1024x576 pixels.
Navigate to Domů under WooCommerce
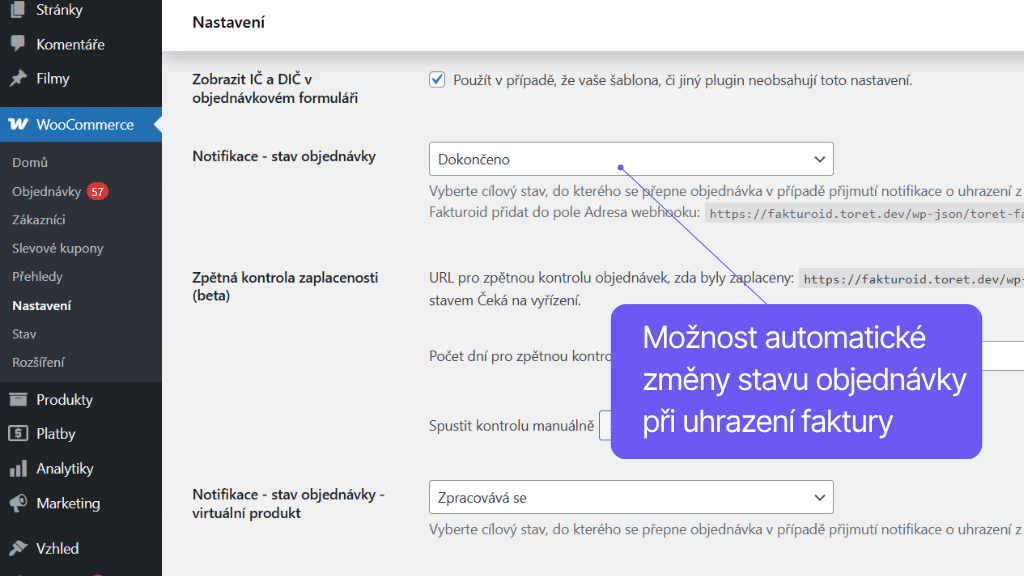click(30, 162)
